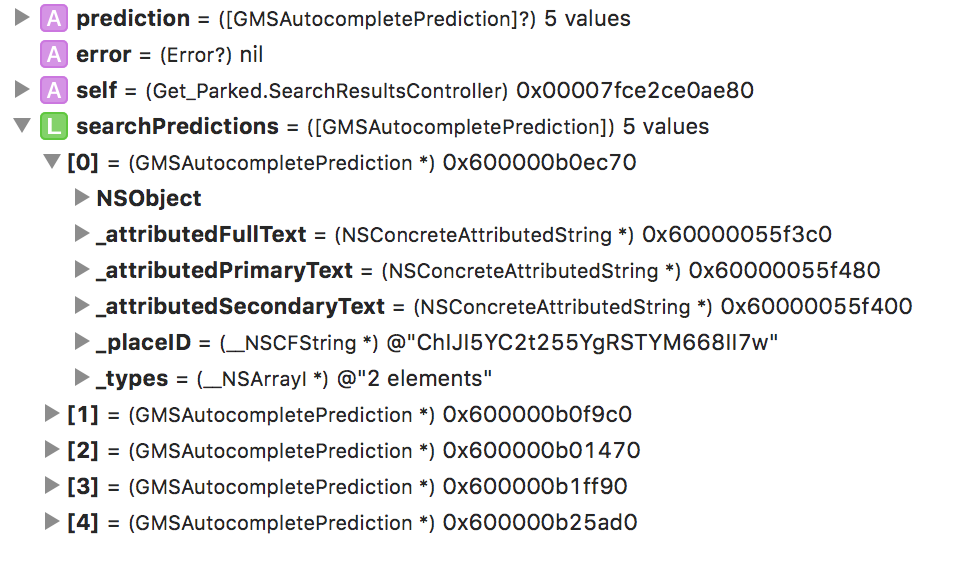Expand the self variable
Screen dimensions: 968x568
[21, 90]
